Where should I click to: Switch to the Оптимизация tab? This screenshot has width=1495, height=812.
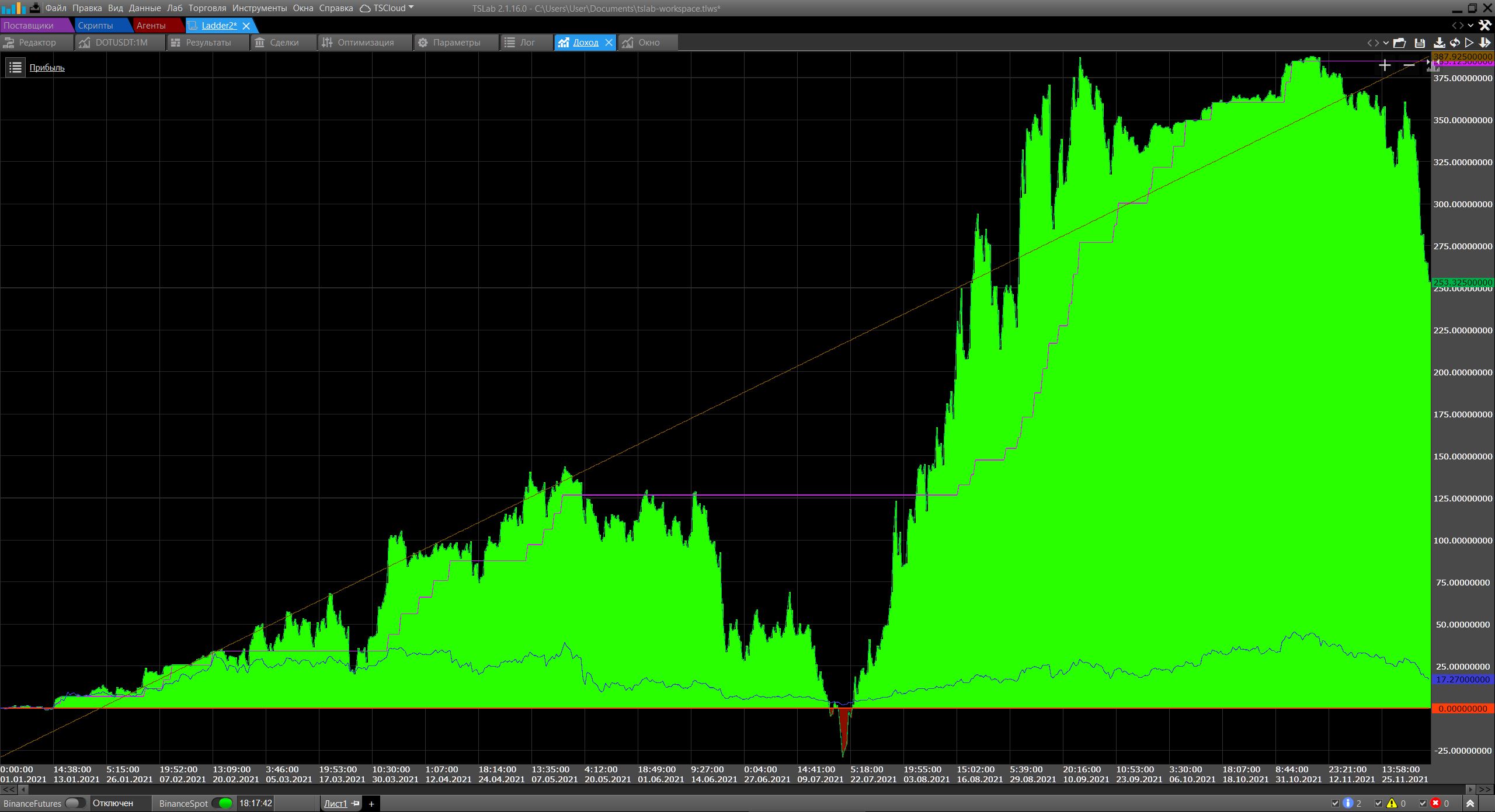365,43
